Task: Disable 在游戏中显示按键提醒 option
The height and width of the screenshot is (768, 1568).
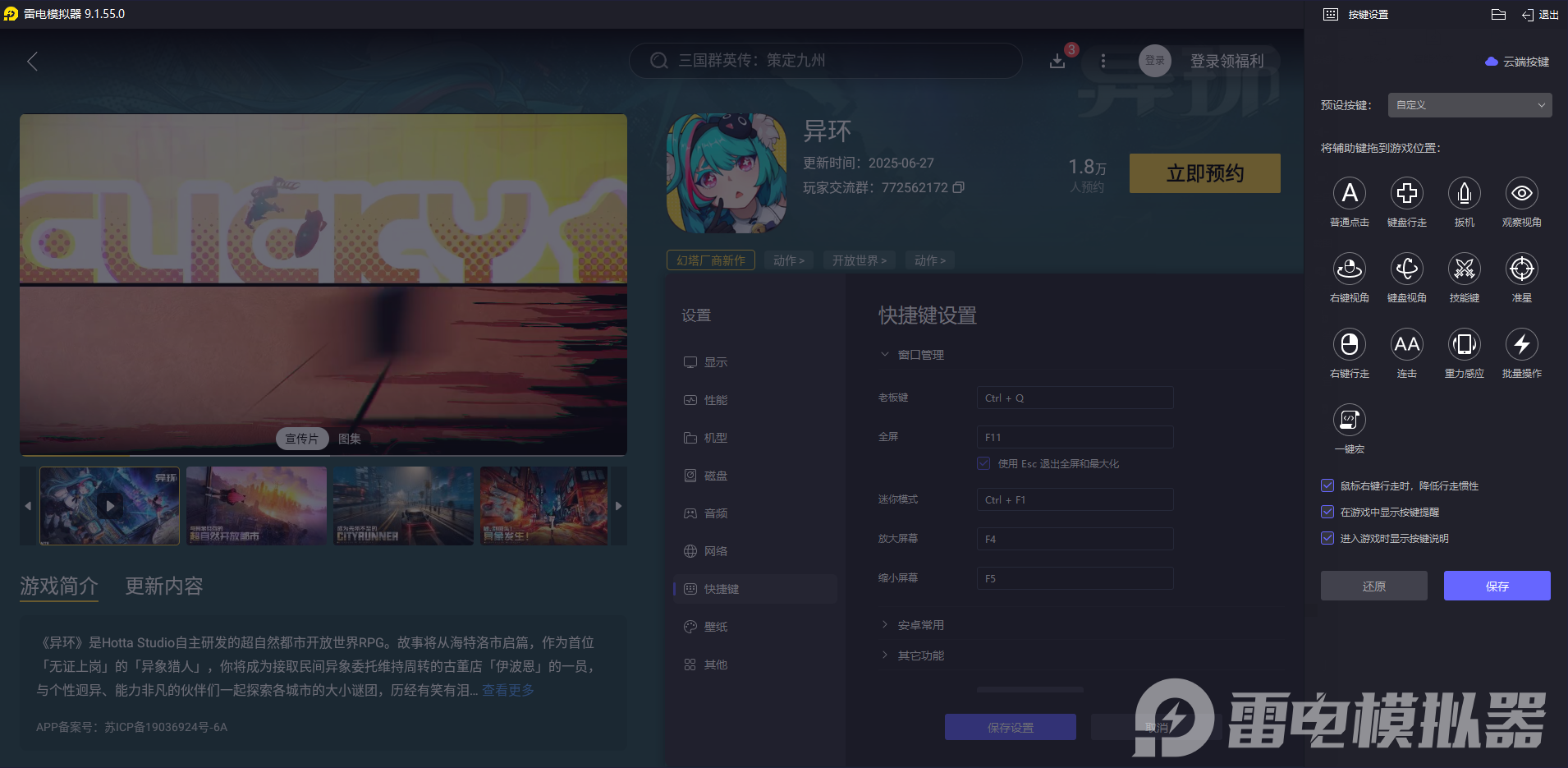Action: click(x=1327, y=512)
